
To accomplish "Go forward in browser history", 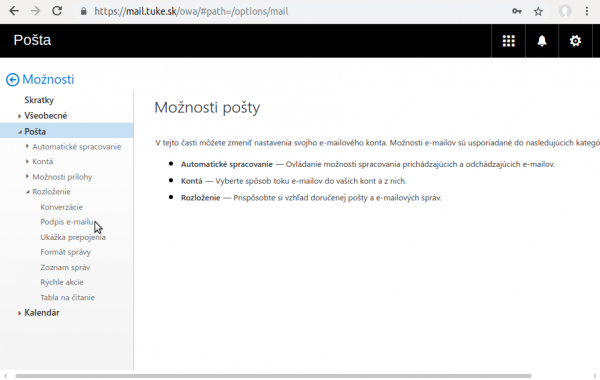I will 35,11.
